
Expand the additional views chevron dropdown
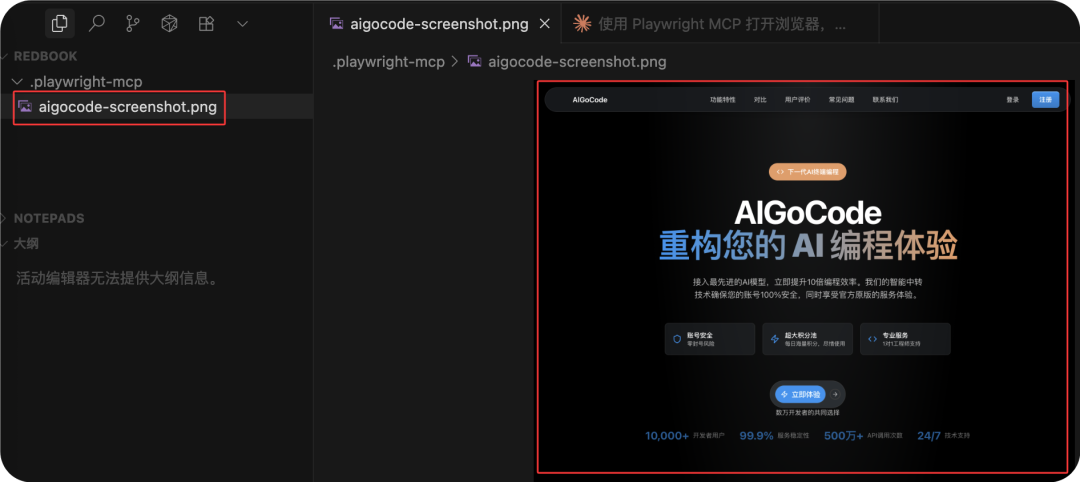(x=242, y=23)
